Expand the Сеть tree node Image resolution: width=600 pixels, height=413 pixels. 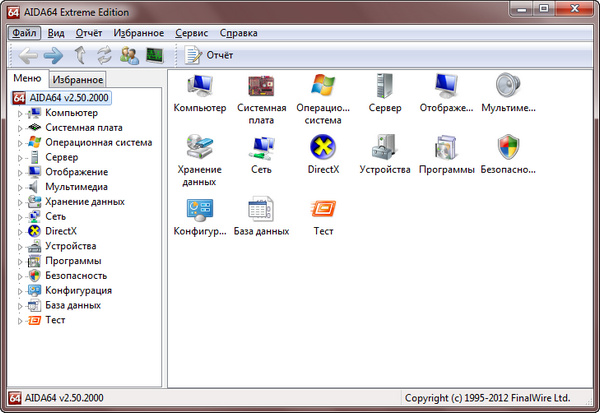point(20,216)
